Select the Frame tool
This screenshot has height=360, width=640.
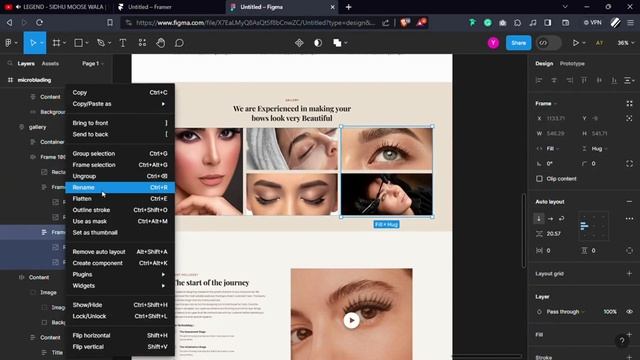56,43
